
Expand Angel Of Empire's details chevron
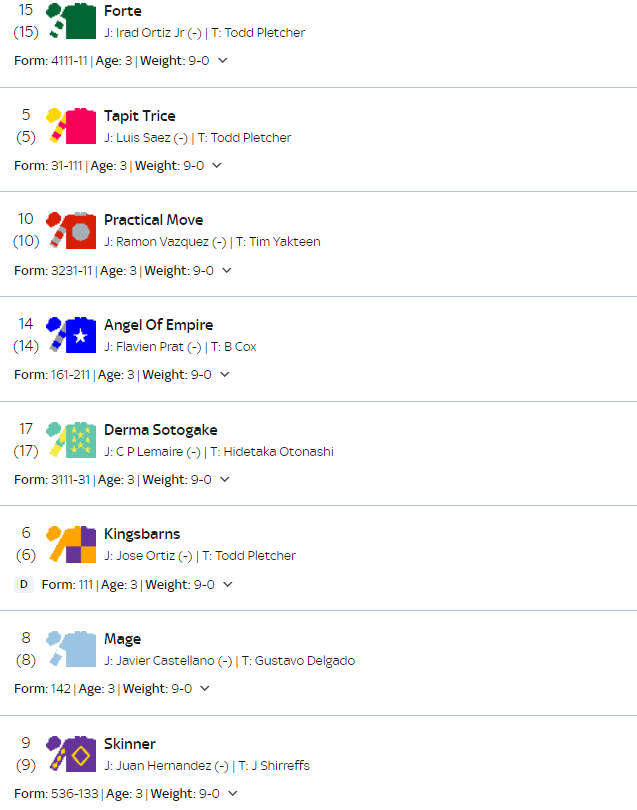(x=225, y=374)
